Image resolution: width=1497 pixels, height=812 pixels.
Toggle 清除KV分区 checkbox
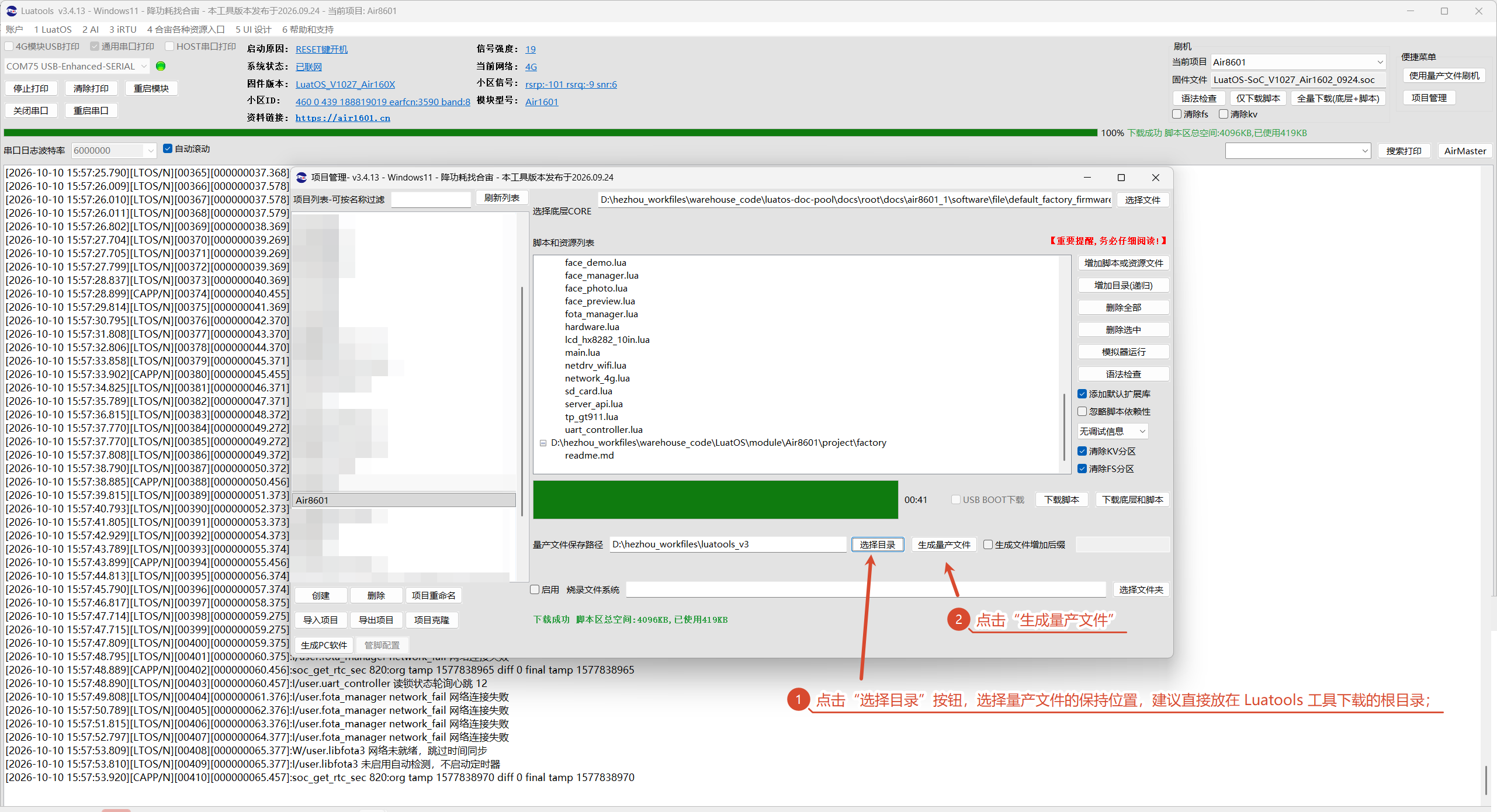pos(1082,451)
